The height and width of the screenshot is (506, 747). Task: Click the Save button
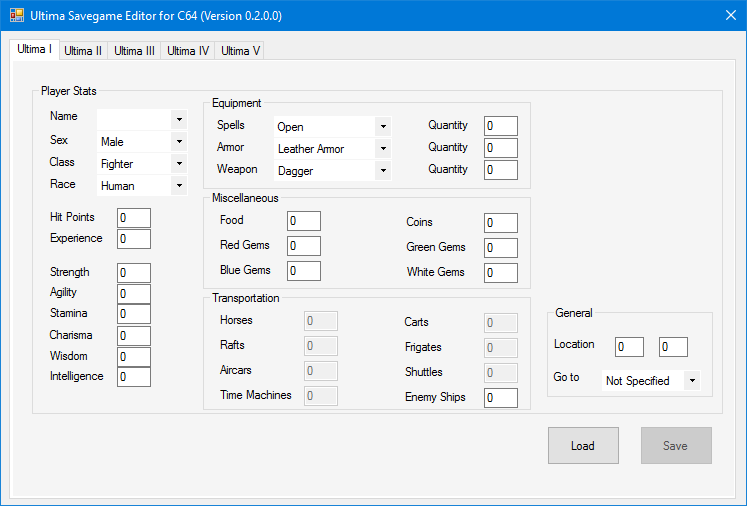coord(676,445)
